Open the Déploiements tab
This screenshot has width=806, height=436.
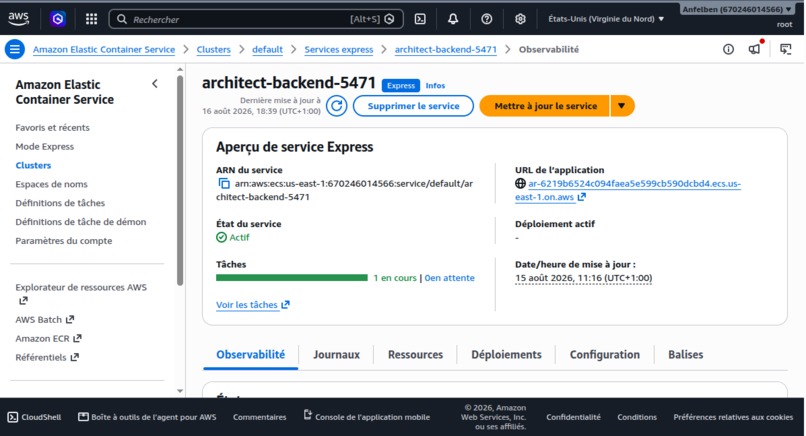506,354
